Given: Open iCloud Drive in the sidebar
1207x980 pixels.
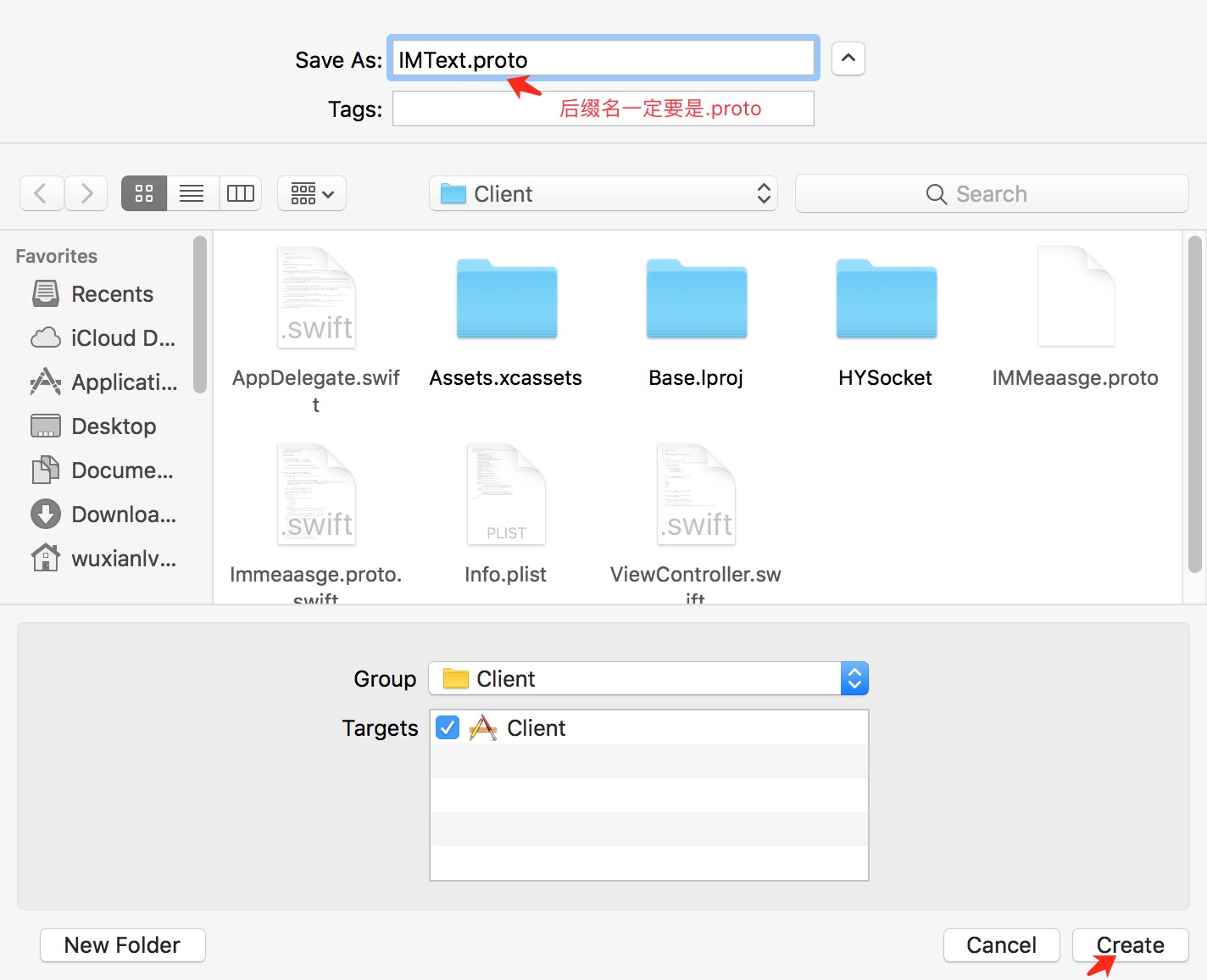Looking at the screenshot, I should pos(103,338).
